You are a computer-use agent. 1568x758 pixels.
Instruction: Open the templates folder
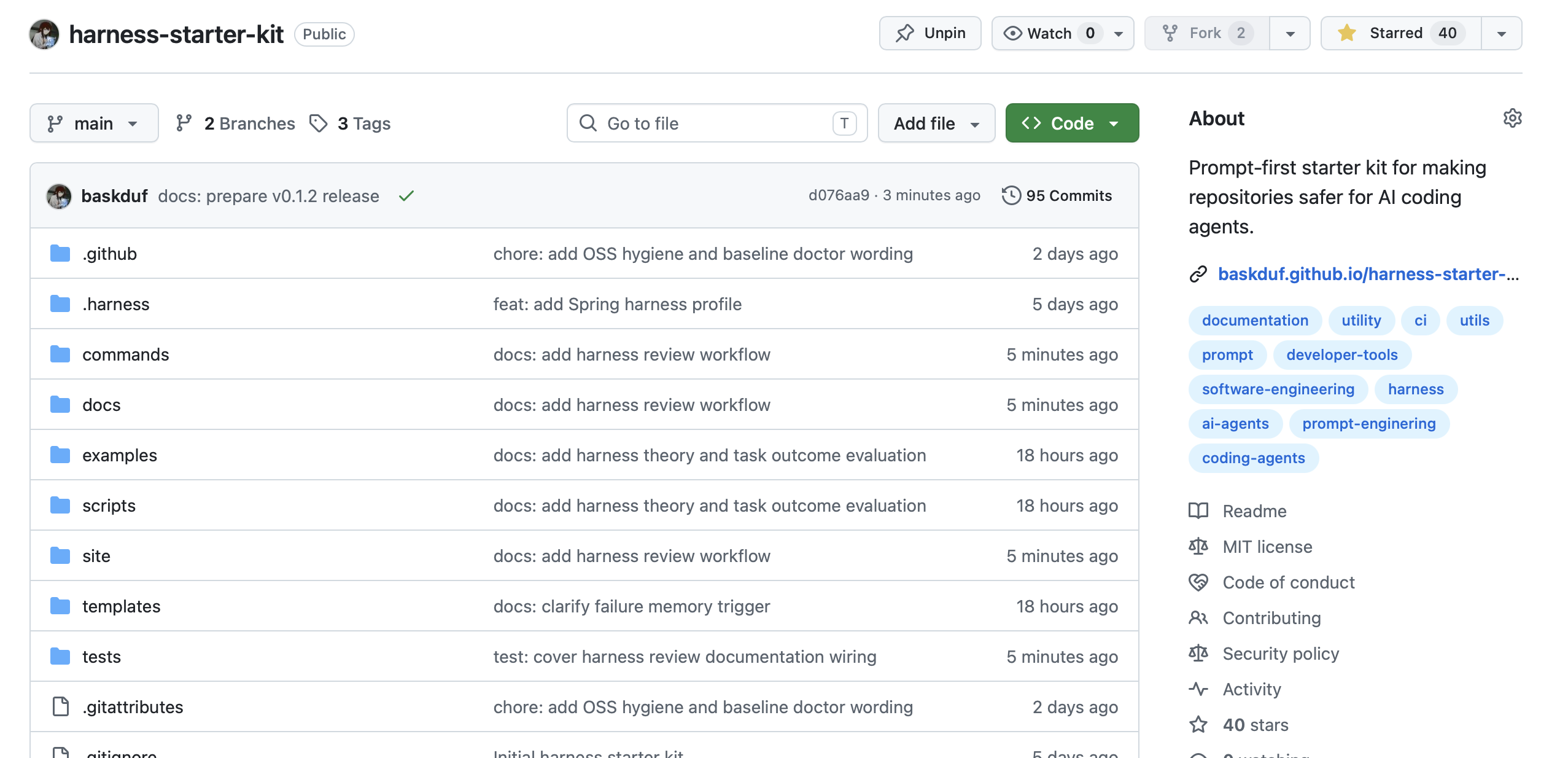click(x=121, y=606)
